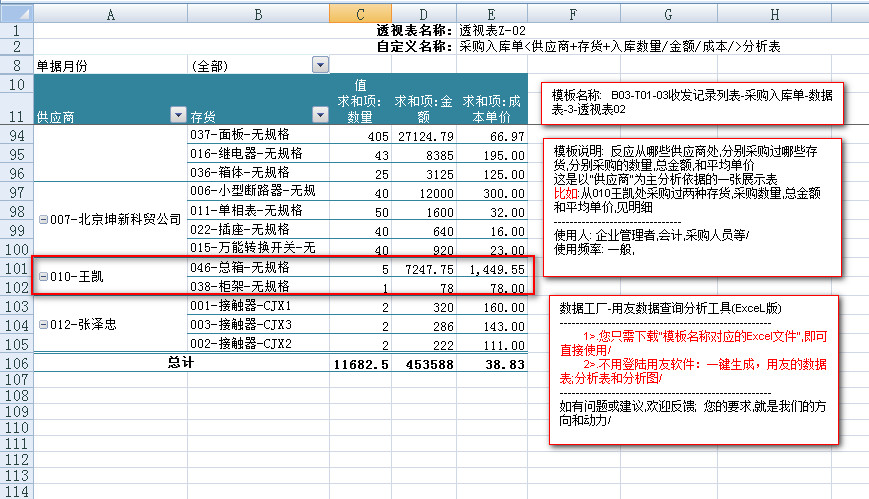Select column A header
869x499 pixels.
click(x=110, y=13)
